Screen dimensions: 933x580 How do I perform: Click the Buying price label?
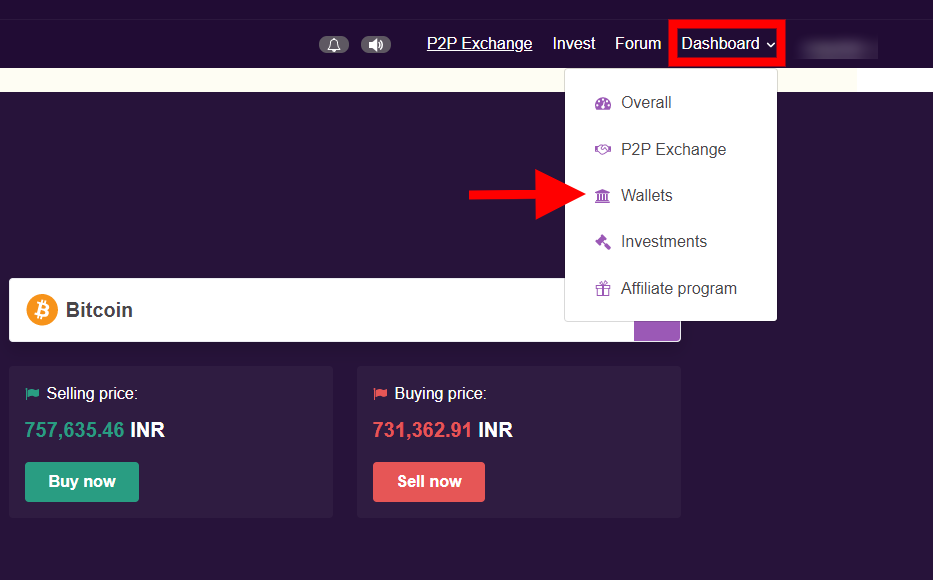pos(440,394)
